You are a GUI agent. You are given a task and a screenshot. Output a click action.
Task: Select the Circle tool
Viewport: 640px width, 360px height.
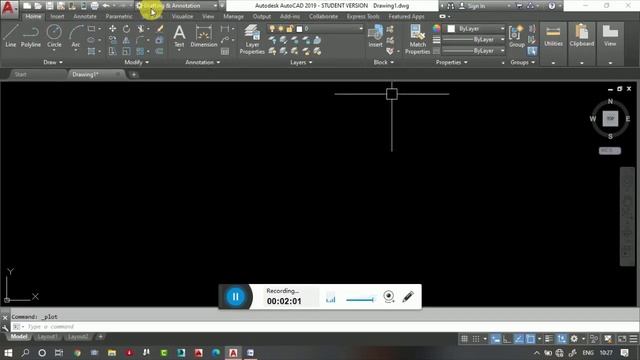54,36
